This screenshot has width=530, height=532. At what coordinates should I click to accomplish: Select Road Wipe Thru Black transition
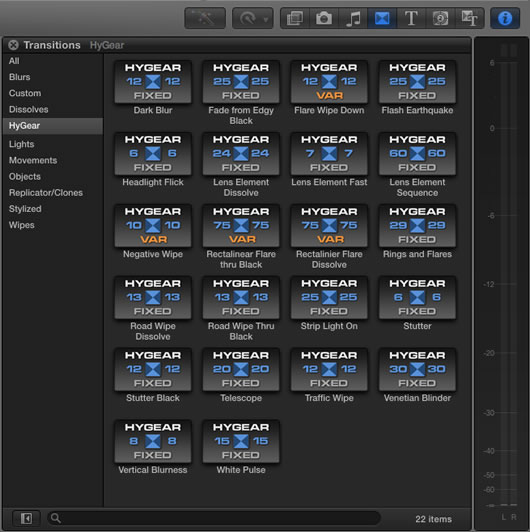241,298
